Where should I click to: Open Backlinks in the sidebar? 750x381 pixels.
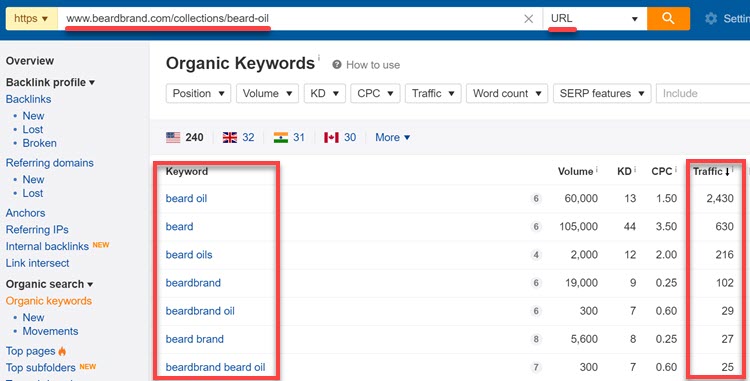click(x=28, y=99)
